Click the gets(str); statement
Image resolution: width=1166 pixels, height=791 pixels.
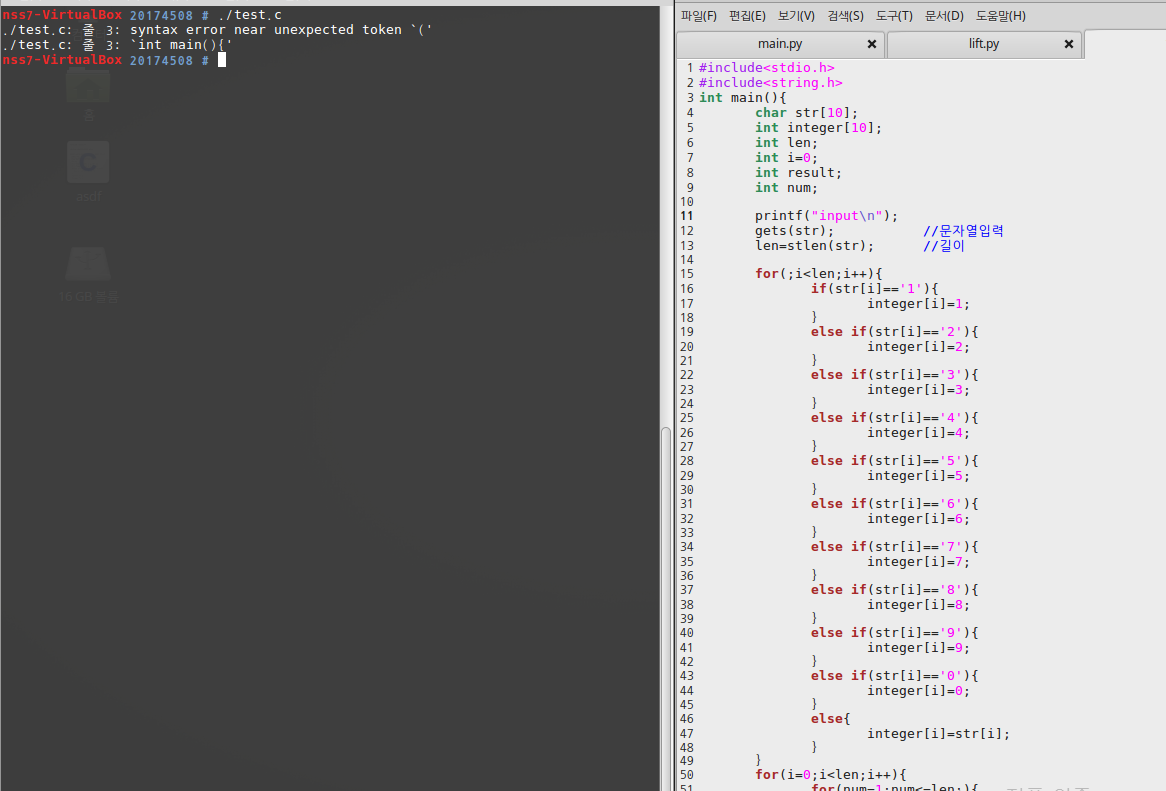coord(794,230)
